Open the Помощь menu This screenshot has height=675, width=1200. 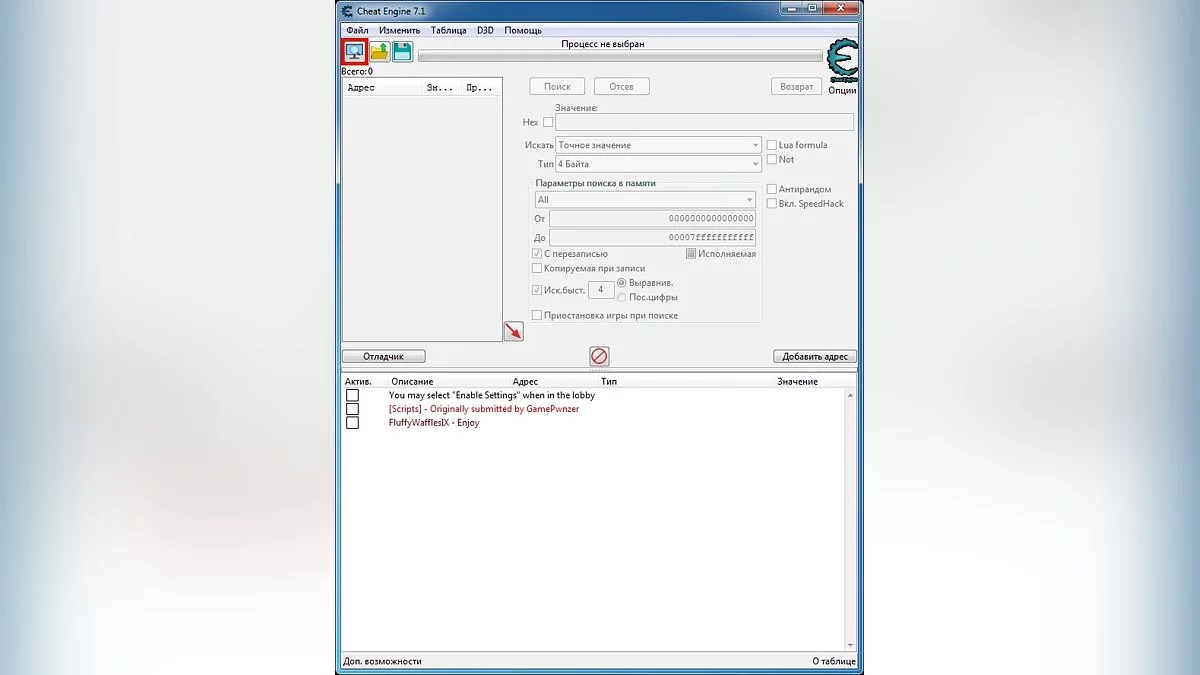523,30
